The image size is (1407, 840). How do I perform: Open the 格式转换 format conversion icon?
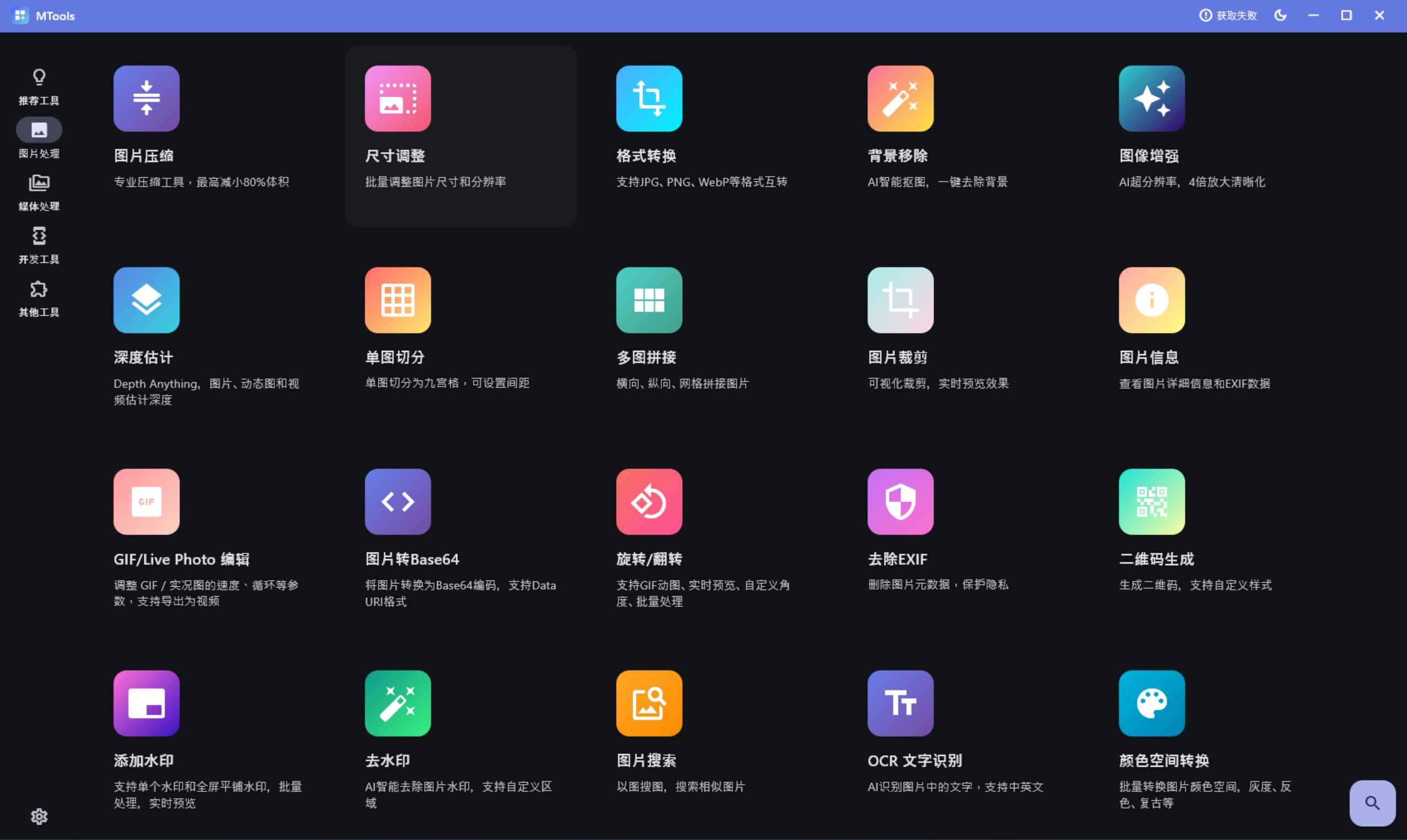tap(649, 99)
